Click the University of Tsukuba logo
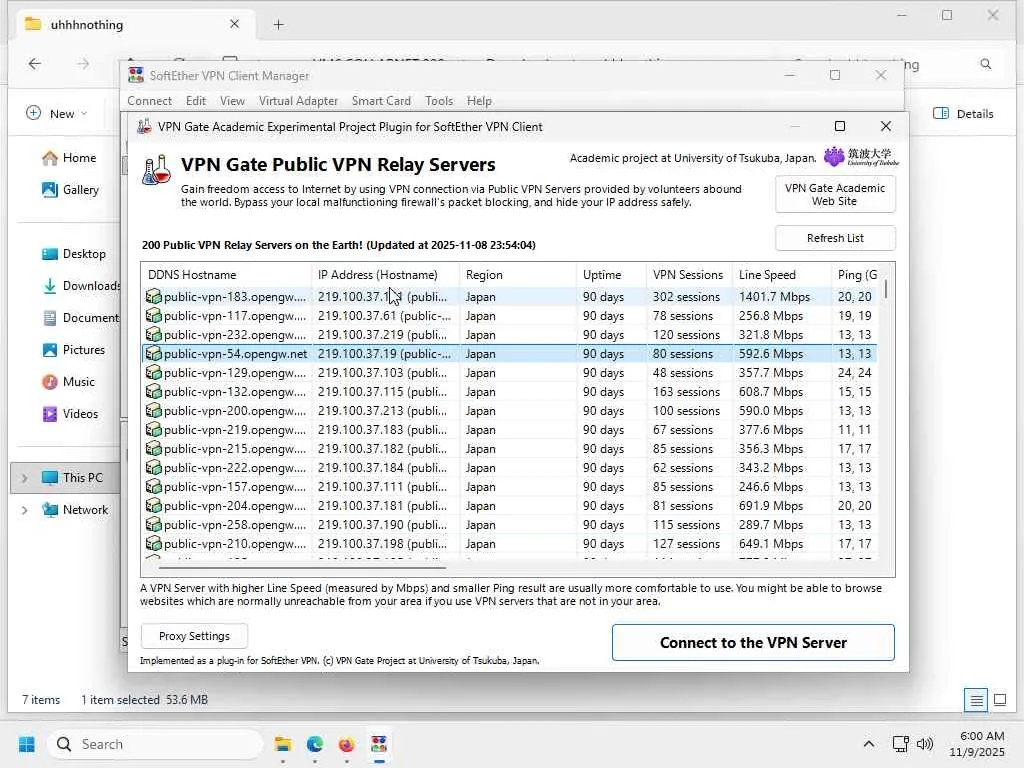Viewport: 1024px width, 768px height. (x=861, y=157)
